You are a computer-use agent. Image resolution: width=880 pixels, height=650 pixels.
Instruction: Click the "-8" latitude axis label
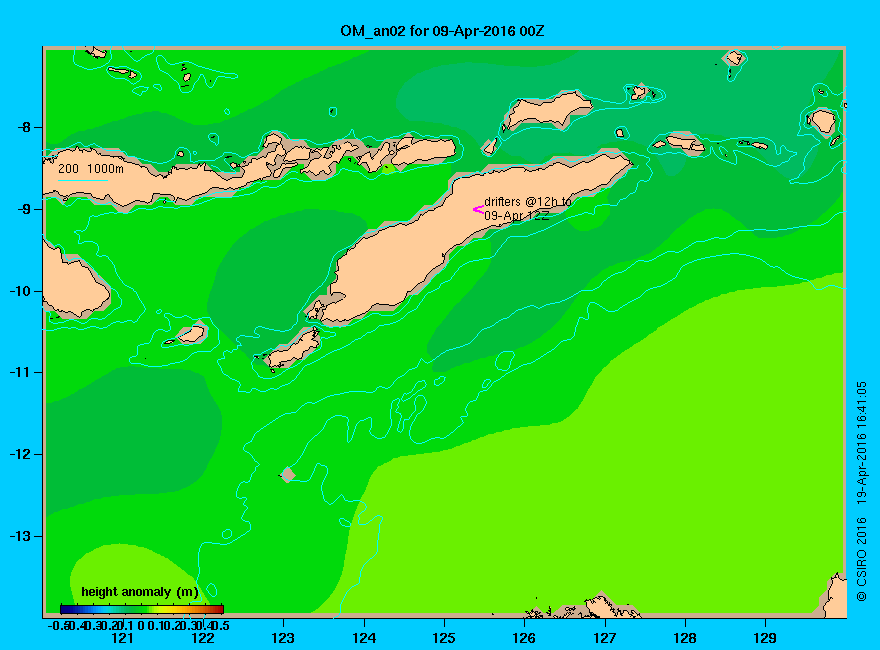[24, 127]
